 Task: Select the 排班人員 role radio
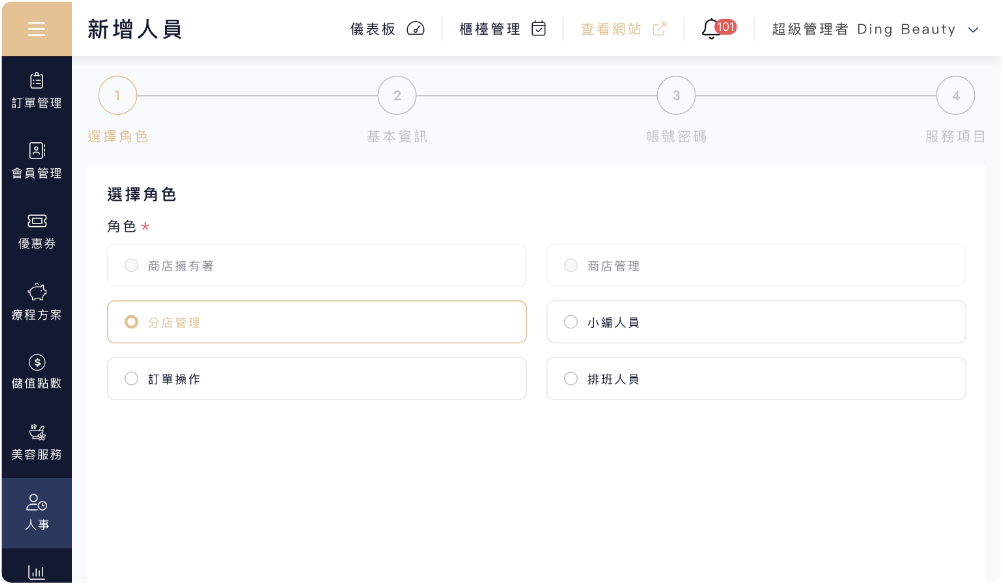click(x=571, y=378)
